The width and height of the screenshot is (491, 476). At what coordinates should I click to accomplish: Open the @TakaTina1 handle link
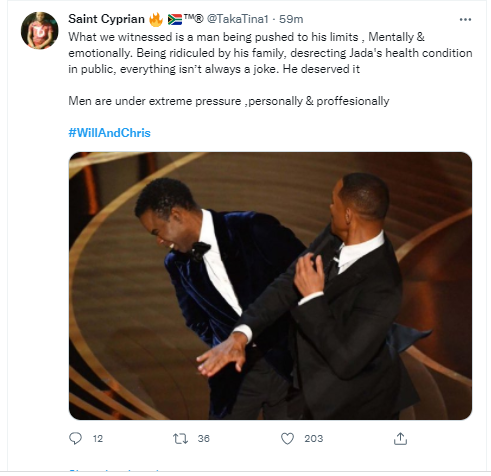coord(238,19)
